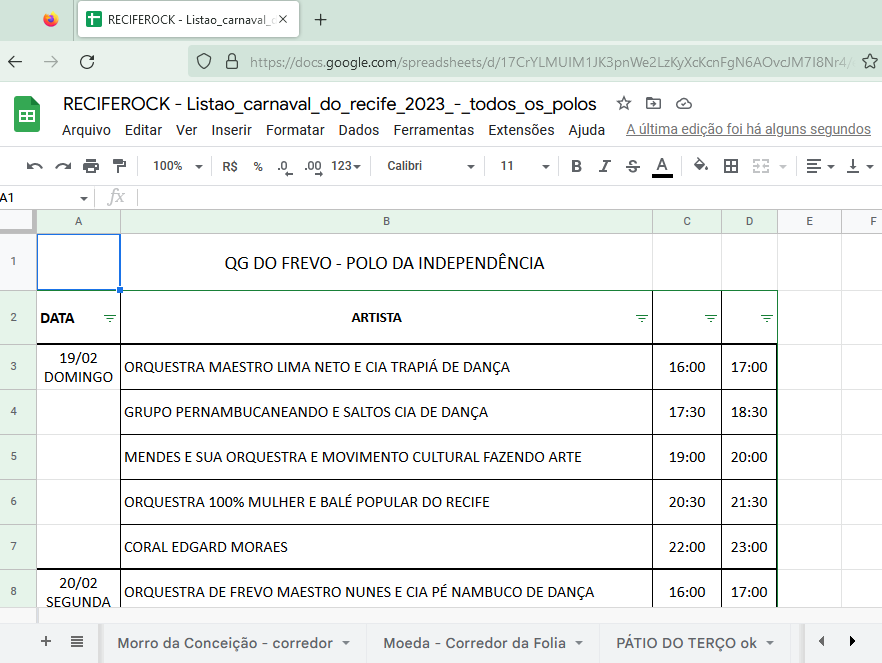Screen dimensions: 882x663
Task: Activate the paint format tool
Action: tap(119, 166)
